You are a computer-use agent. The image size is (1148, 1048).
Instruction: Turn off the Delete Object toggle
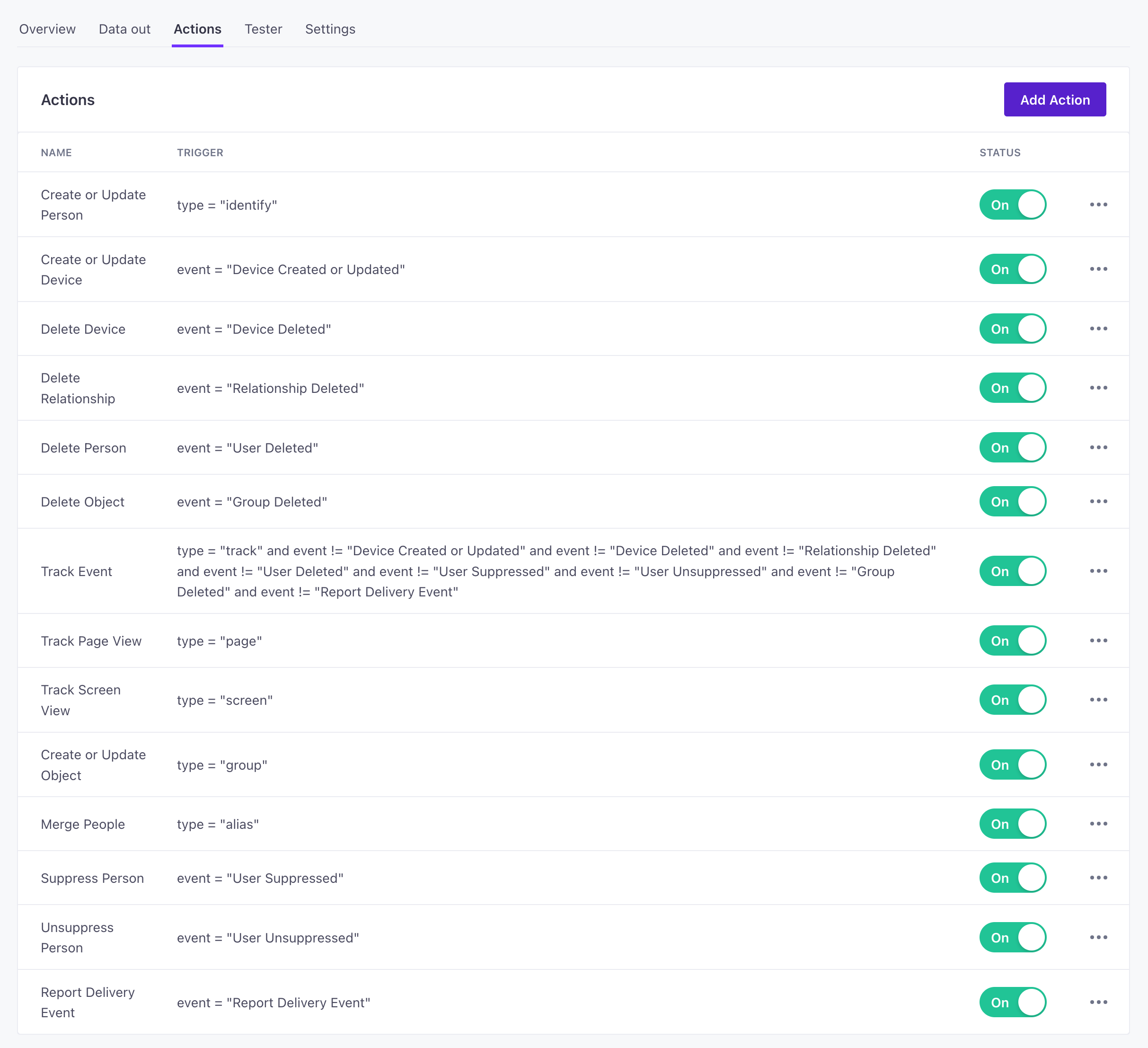point(1013,502)
